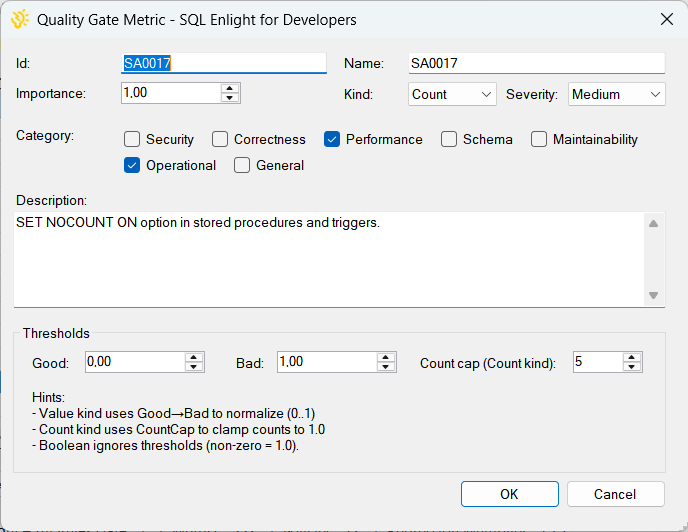Click the SQL Enlight lightbulb icon in title bar
This screenshot has height=532, width=688.
[x=20, y=20]
